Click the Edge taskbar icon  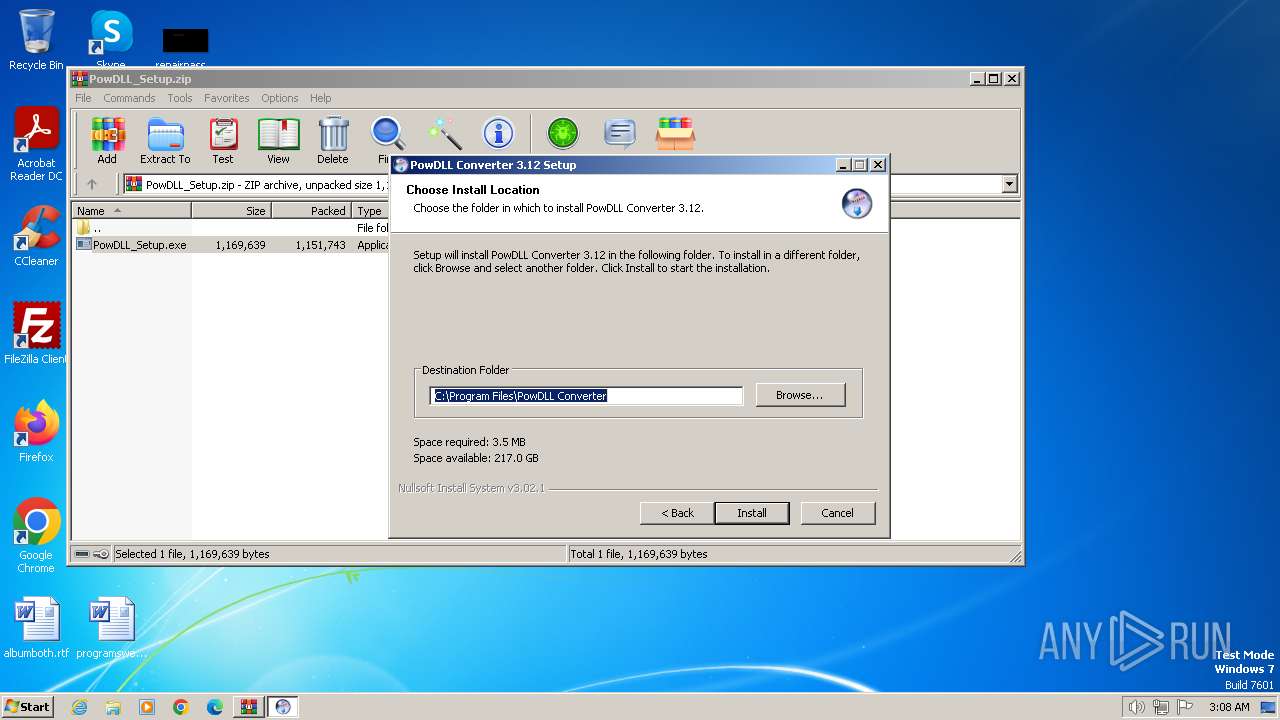215,707
